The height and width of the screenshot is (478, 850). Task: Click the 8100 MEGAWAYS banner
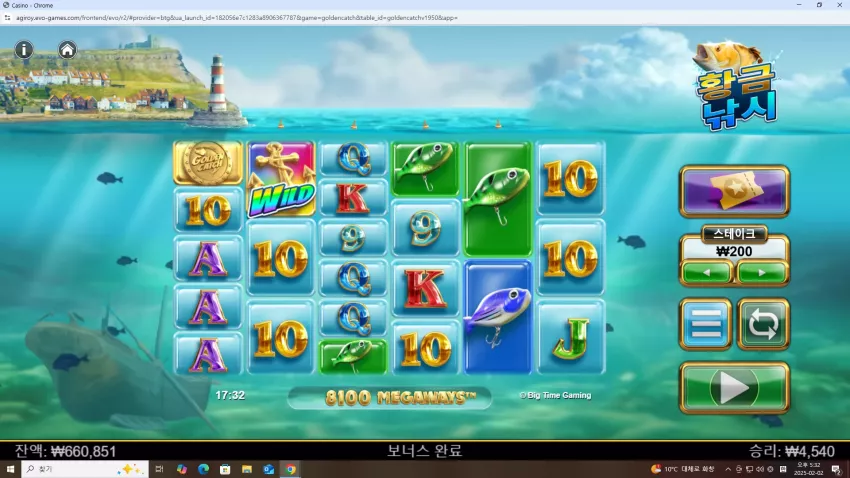click(389, 398)
